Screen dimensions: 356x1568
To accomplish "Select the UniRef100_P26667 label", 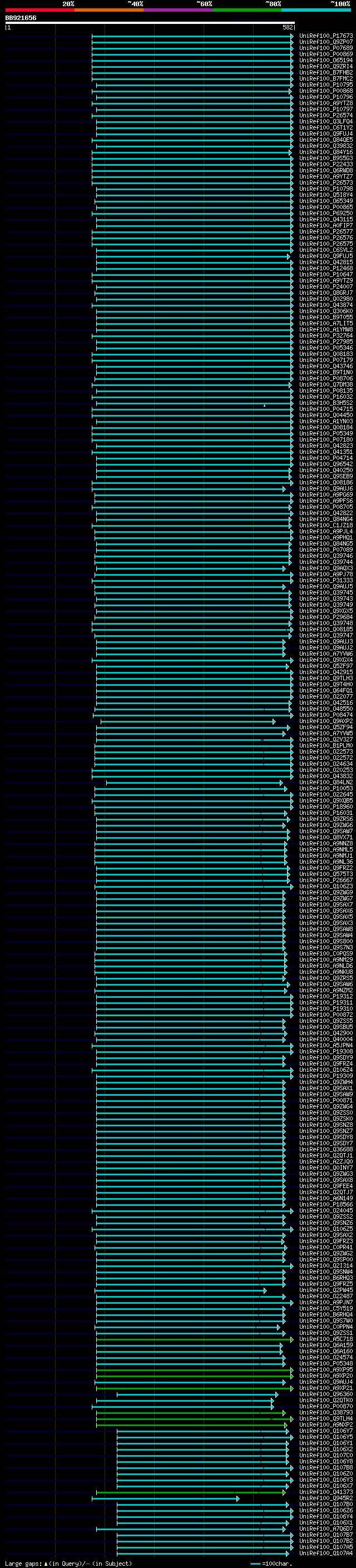I will [325, 880].
